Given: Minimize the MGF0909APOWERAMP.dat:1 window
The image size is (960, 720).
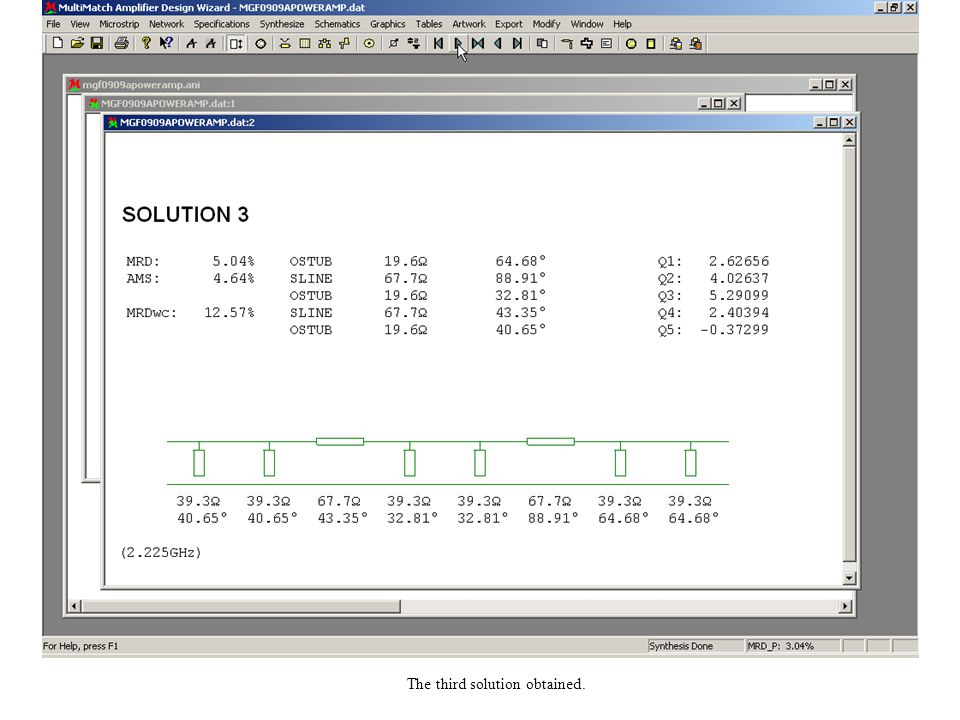Looking at the screenshot, I should (705, 103).
